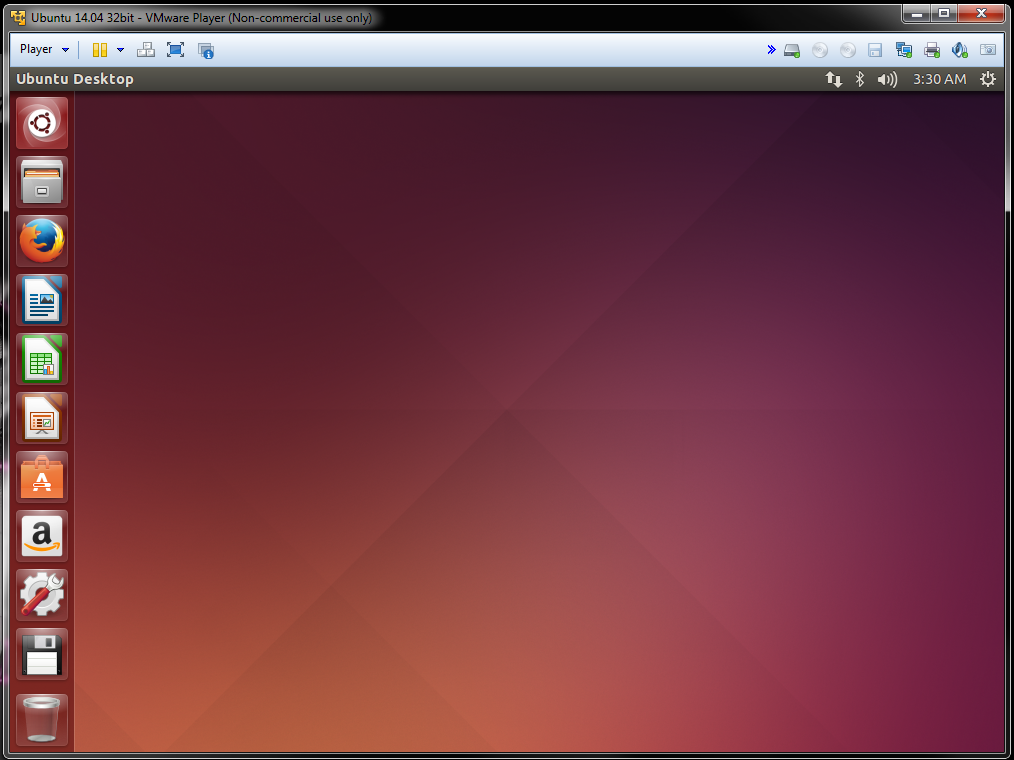1014x760 pixels.
Task: Click the Ubuntu Desktop panel title
Action: click(x=75, y=79)
